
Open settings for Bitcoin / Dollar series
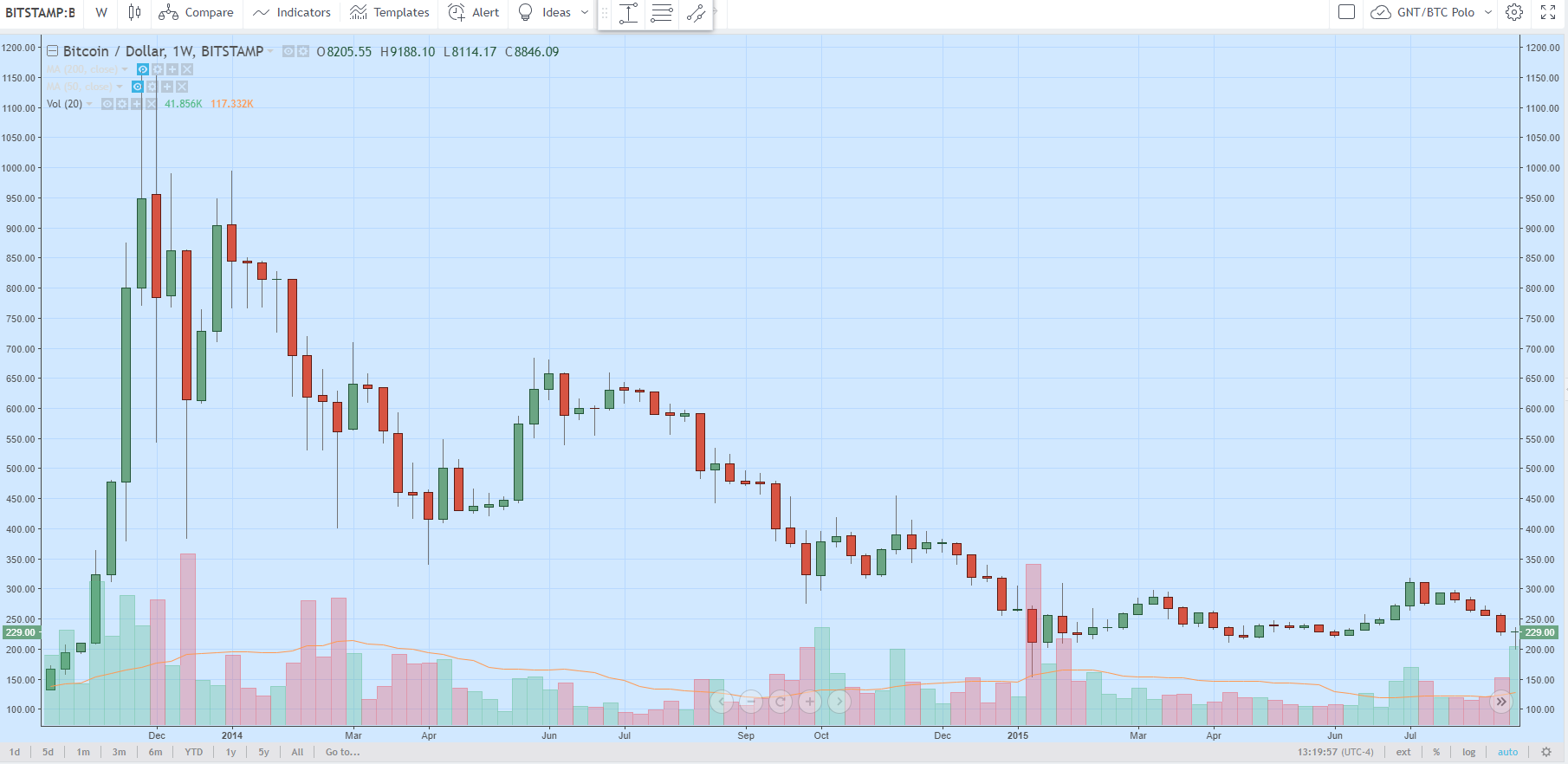[303, 51]
